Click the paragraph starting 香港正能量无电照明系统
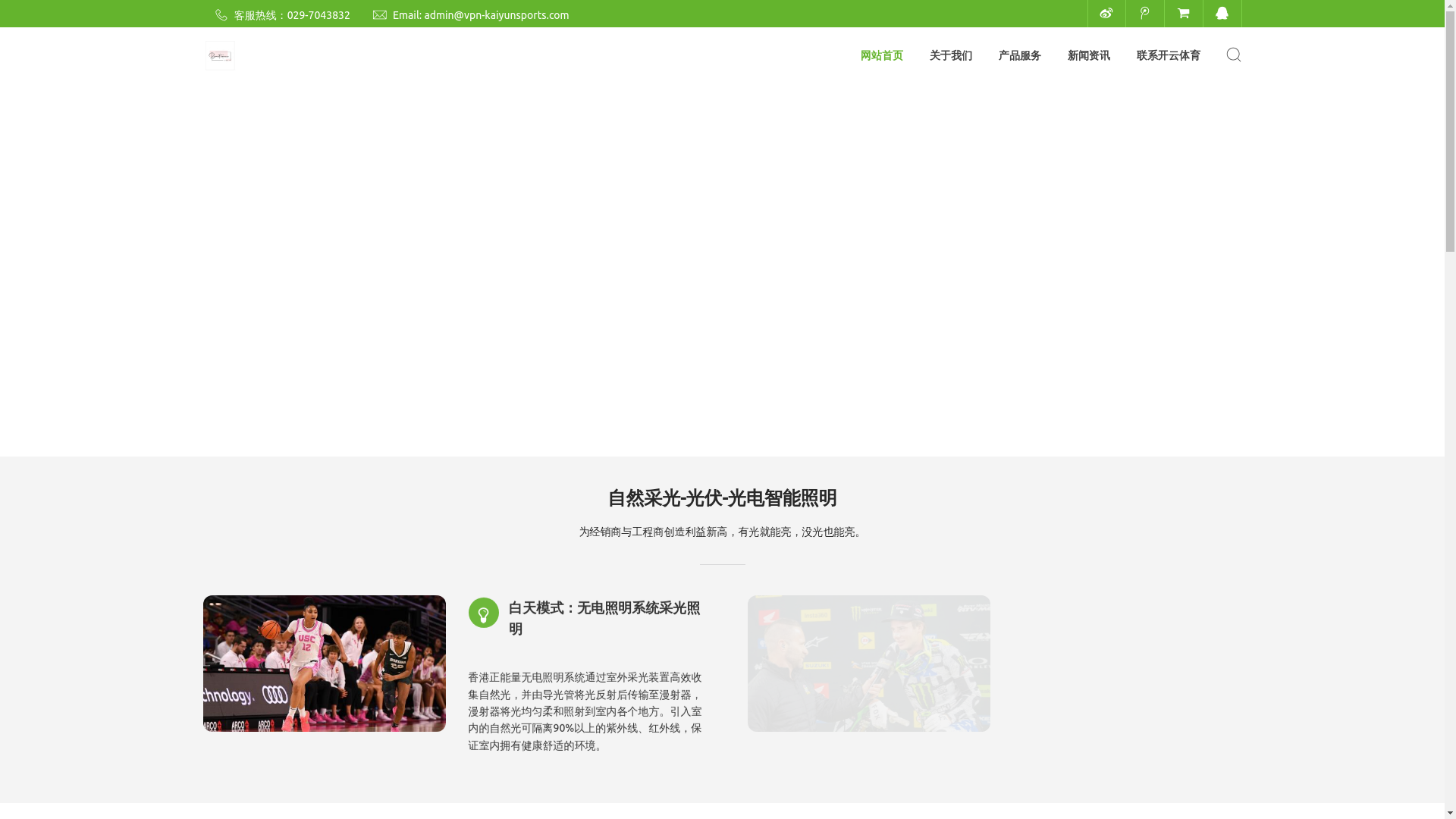 click(x=585, y=711)
